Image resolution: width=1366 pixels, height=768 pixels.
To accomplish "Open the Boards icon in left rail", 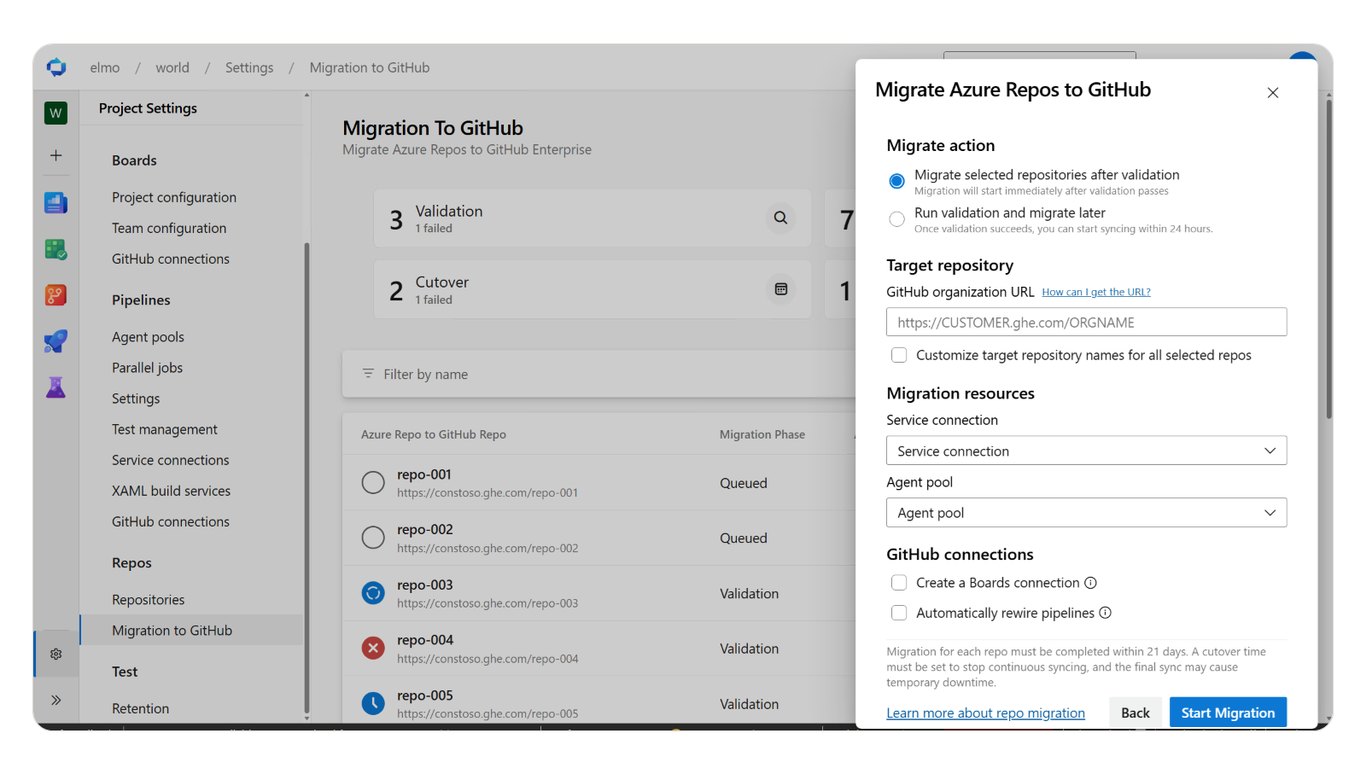I will 56,203.
